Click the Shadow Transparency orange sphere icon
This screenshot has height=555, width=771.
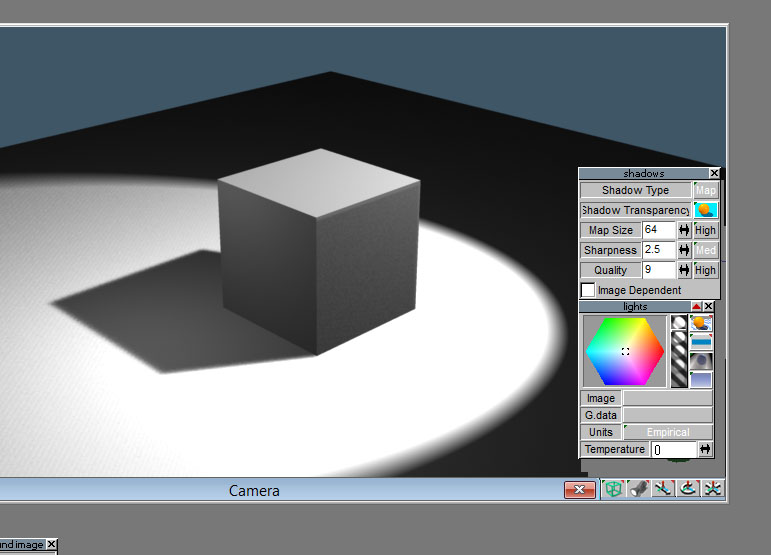click(706, 210)
